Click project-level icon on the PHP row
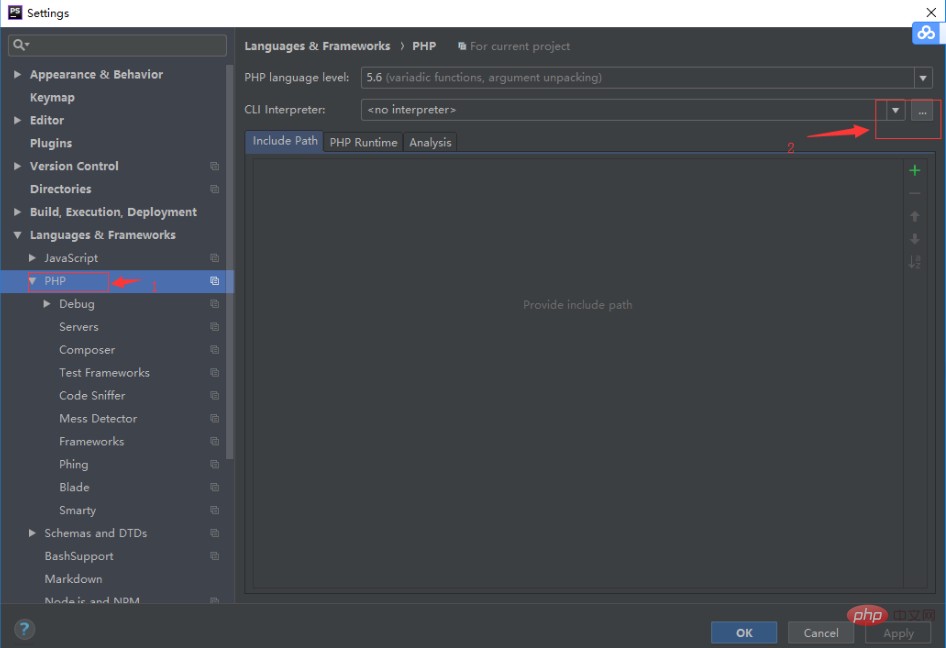Image resolution: width=946 pixels, height=648 pixels. pos(214,281)
